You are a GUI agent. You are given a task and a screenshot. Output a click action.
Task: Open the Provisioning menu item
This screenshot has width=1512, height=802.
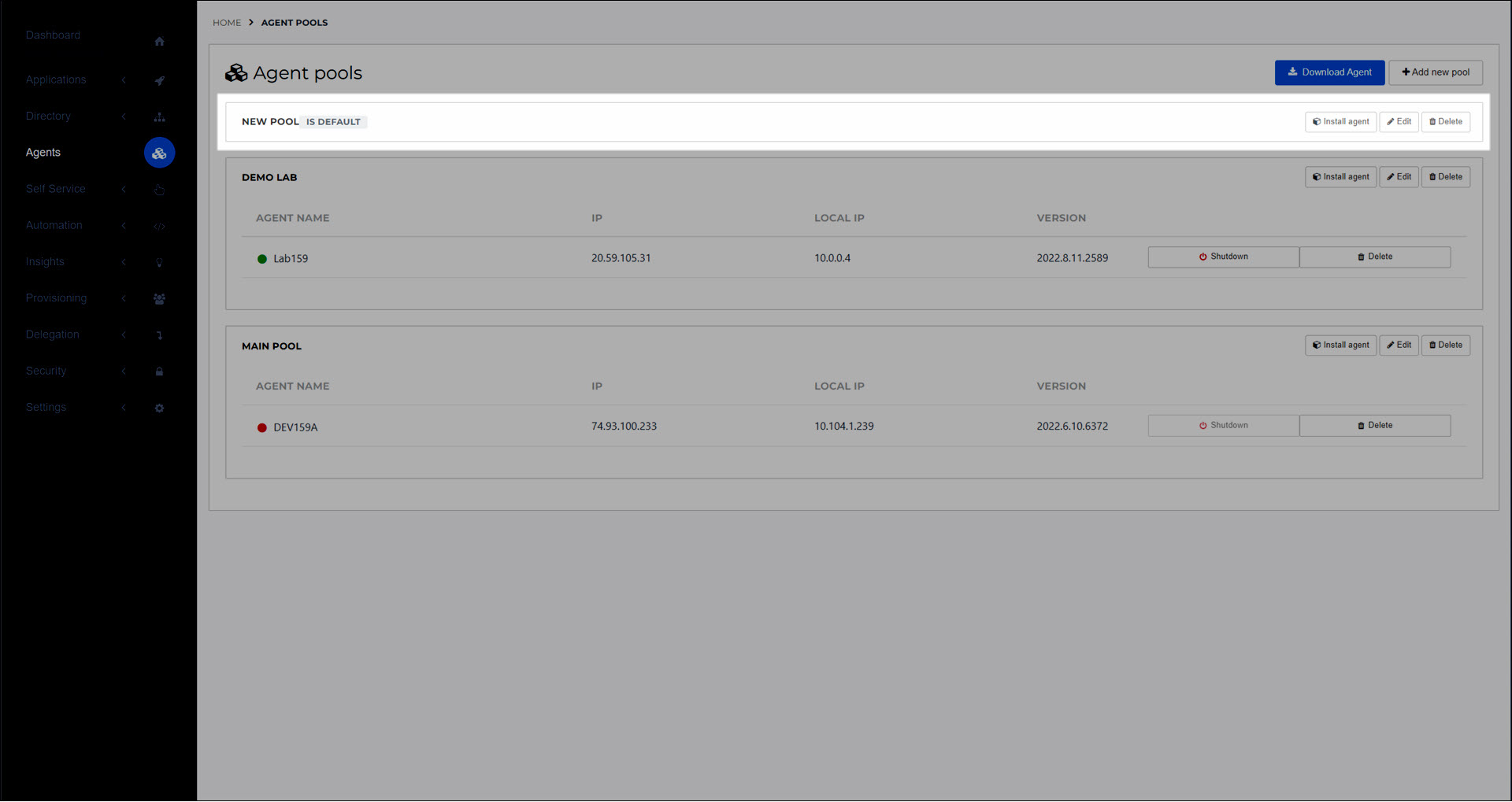point(56,298)
